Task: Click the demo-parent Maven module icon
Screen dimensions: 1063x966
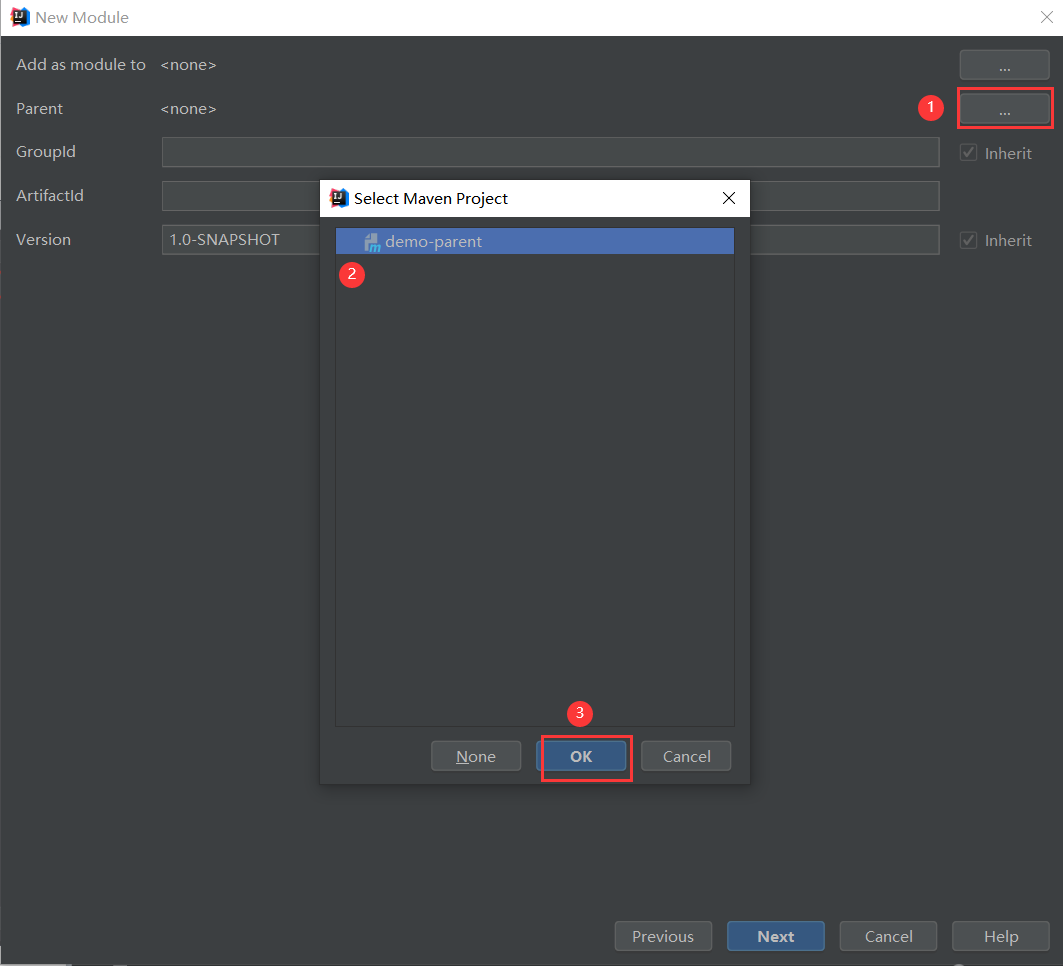Action: pos(372,242)
